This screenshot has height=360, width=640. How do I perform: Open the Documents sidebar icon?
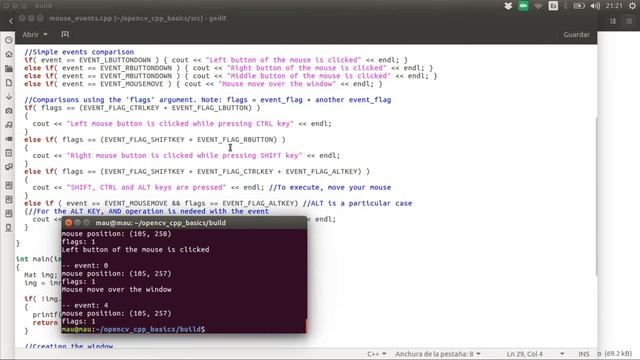pyautogui.click(x=9, y=83)
